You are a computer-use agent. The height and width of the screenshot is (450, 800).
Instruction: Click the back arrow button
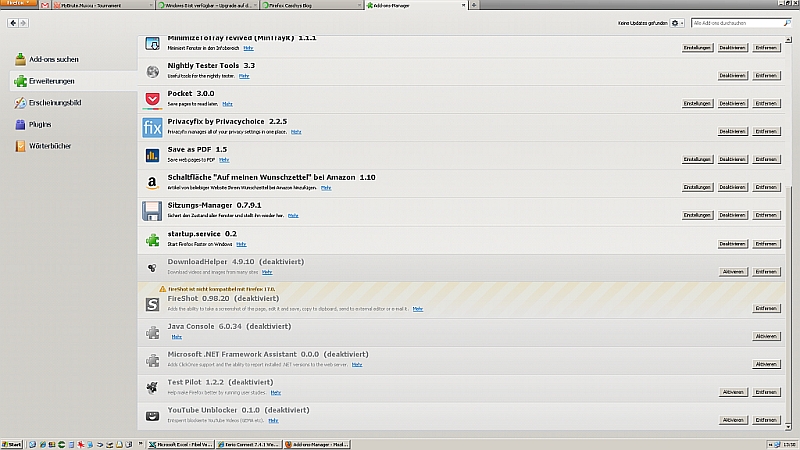[13, 23]
